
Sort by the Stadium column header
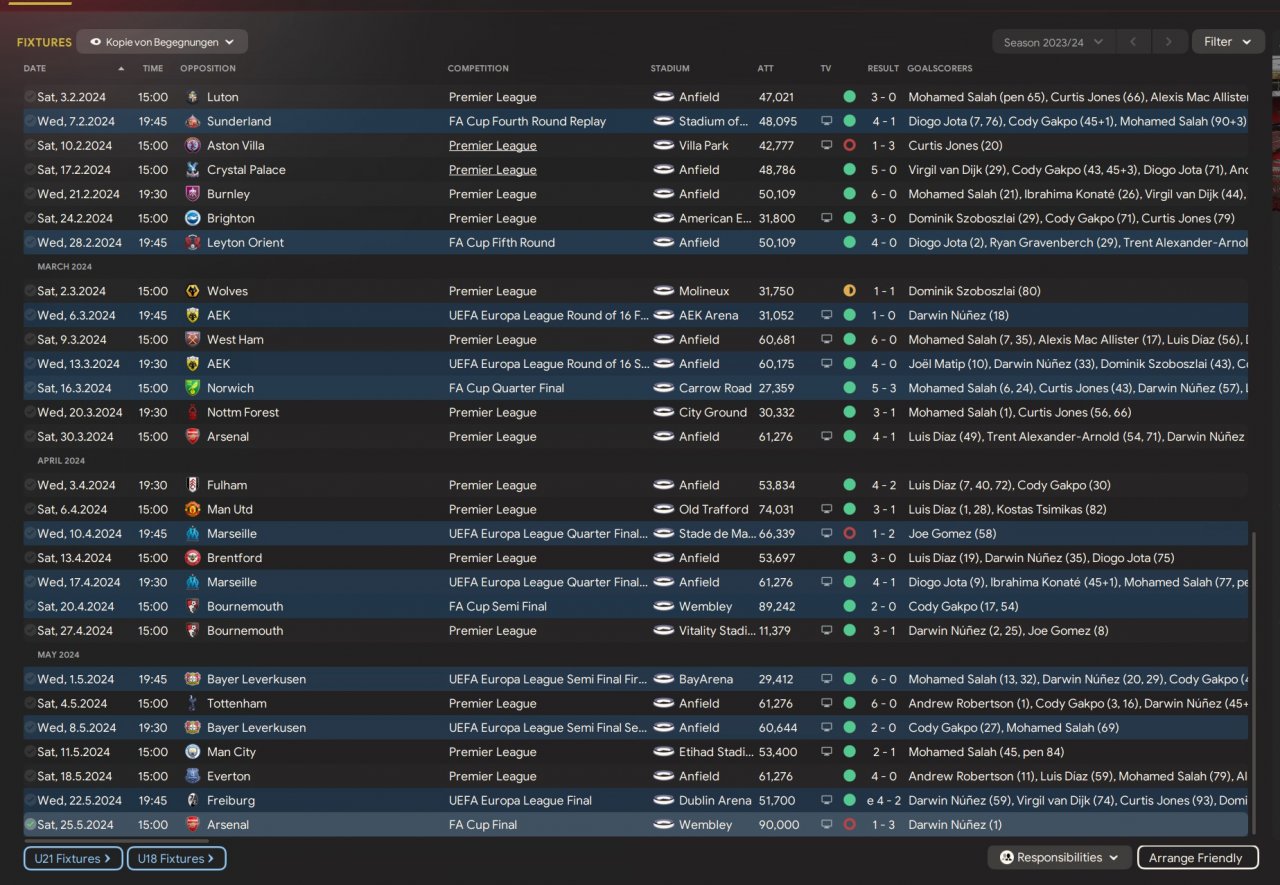click(670, 69)
